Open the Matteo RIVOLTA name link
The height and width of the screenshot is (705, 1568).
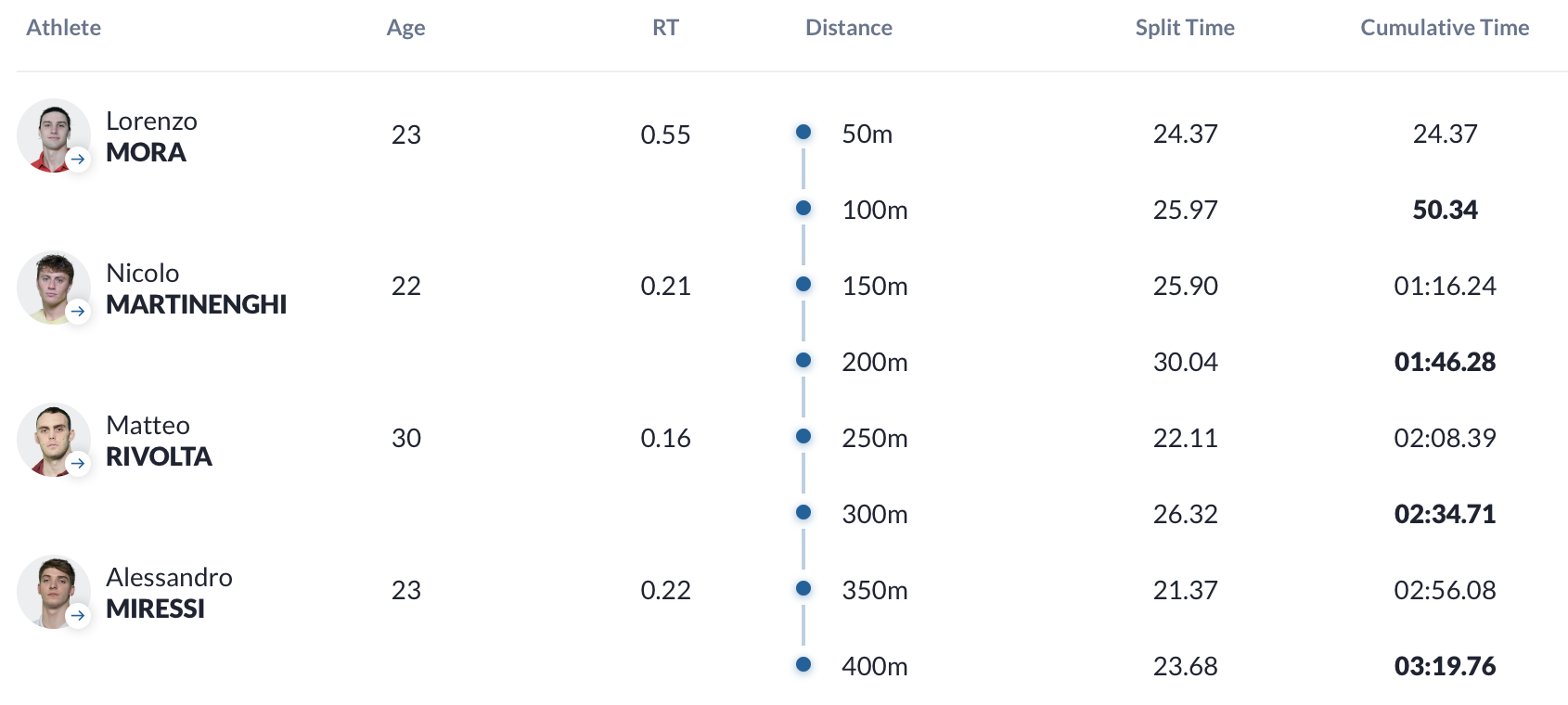point(160,441)
